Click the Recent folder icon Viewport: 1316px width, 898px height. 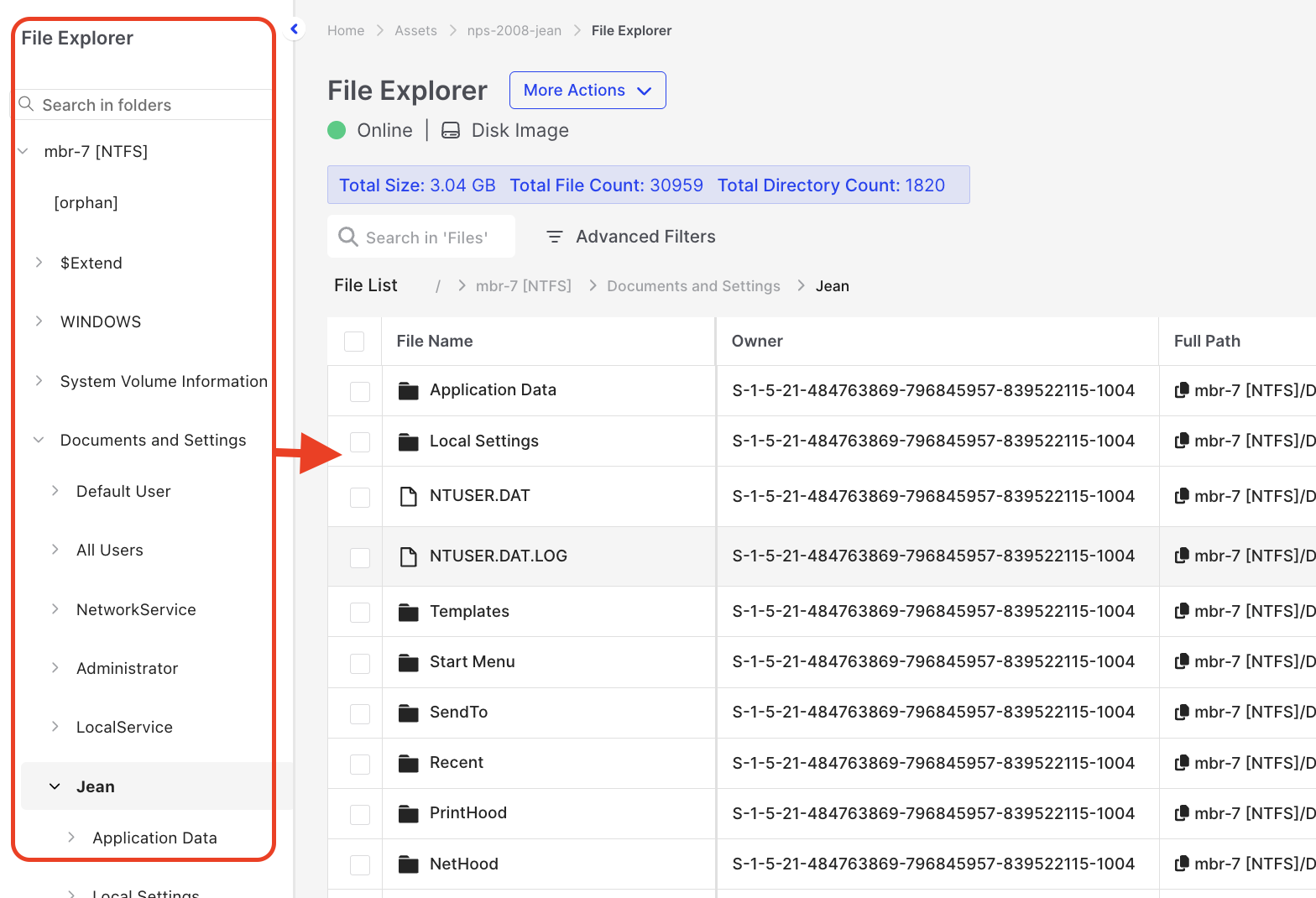409,763
